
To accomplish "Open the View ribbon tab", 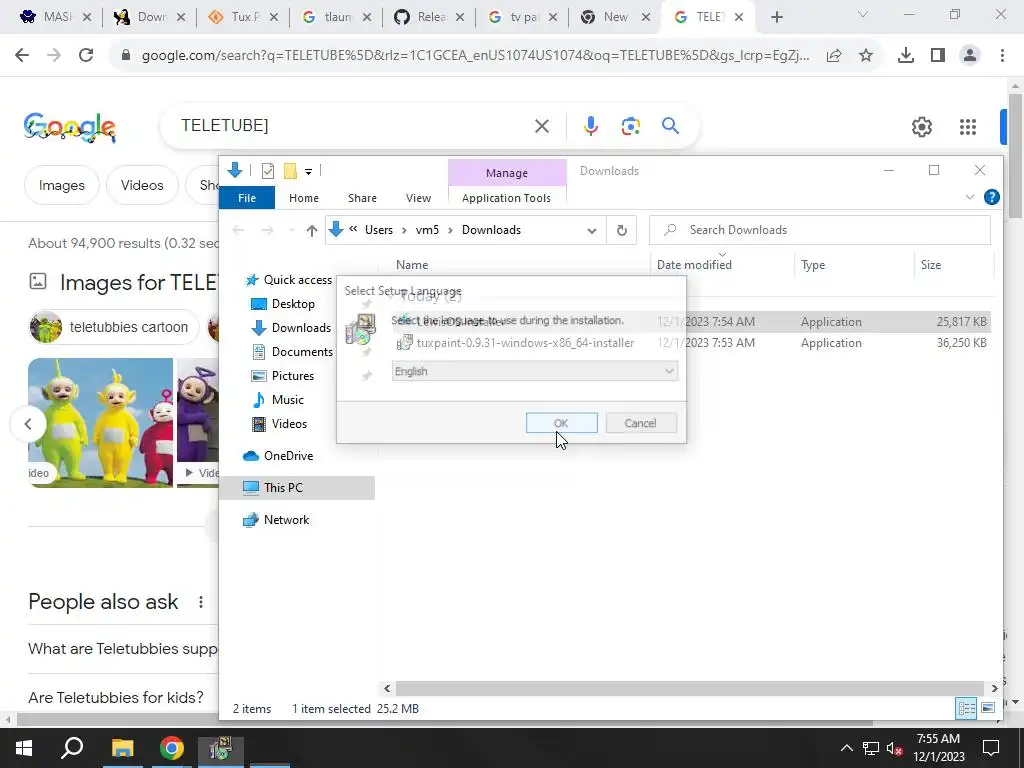I will pyautogui.click(x=418, y=198).
